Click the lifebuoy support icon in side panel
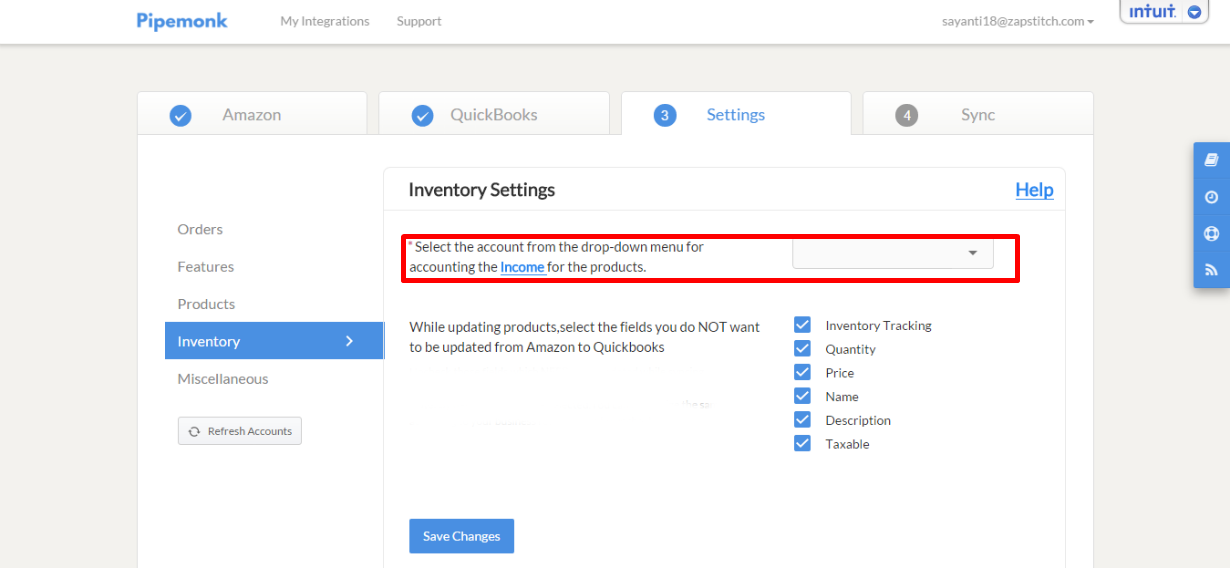1230x568 pixels. click(1211, 234)
